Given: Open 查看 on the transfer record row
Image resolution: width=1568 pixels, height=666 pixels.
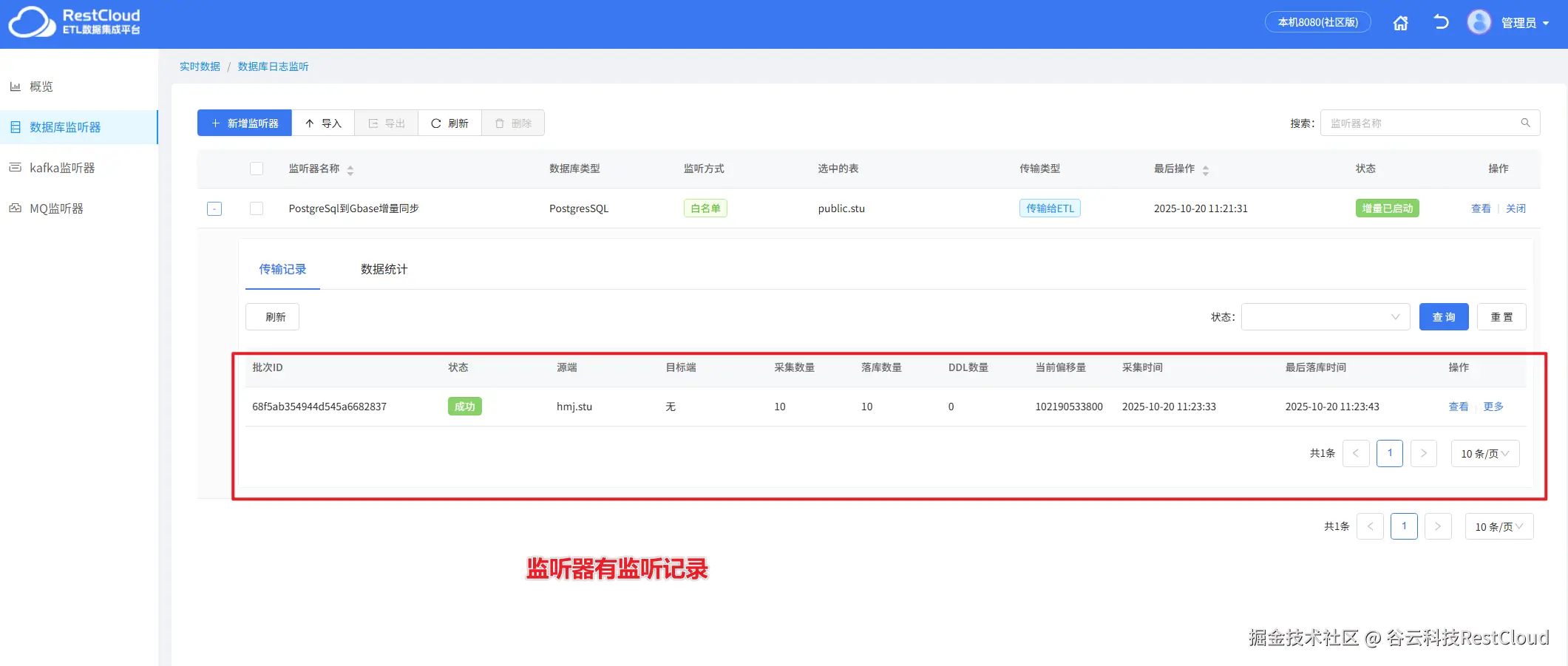Looking at the screenshot, I should 1458,406.
